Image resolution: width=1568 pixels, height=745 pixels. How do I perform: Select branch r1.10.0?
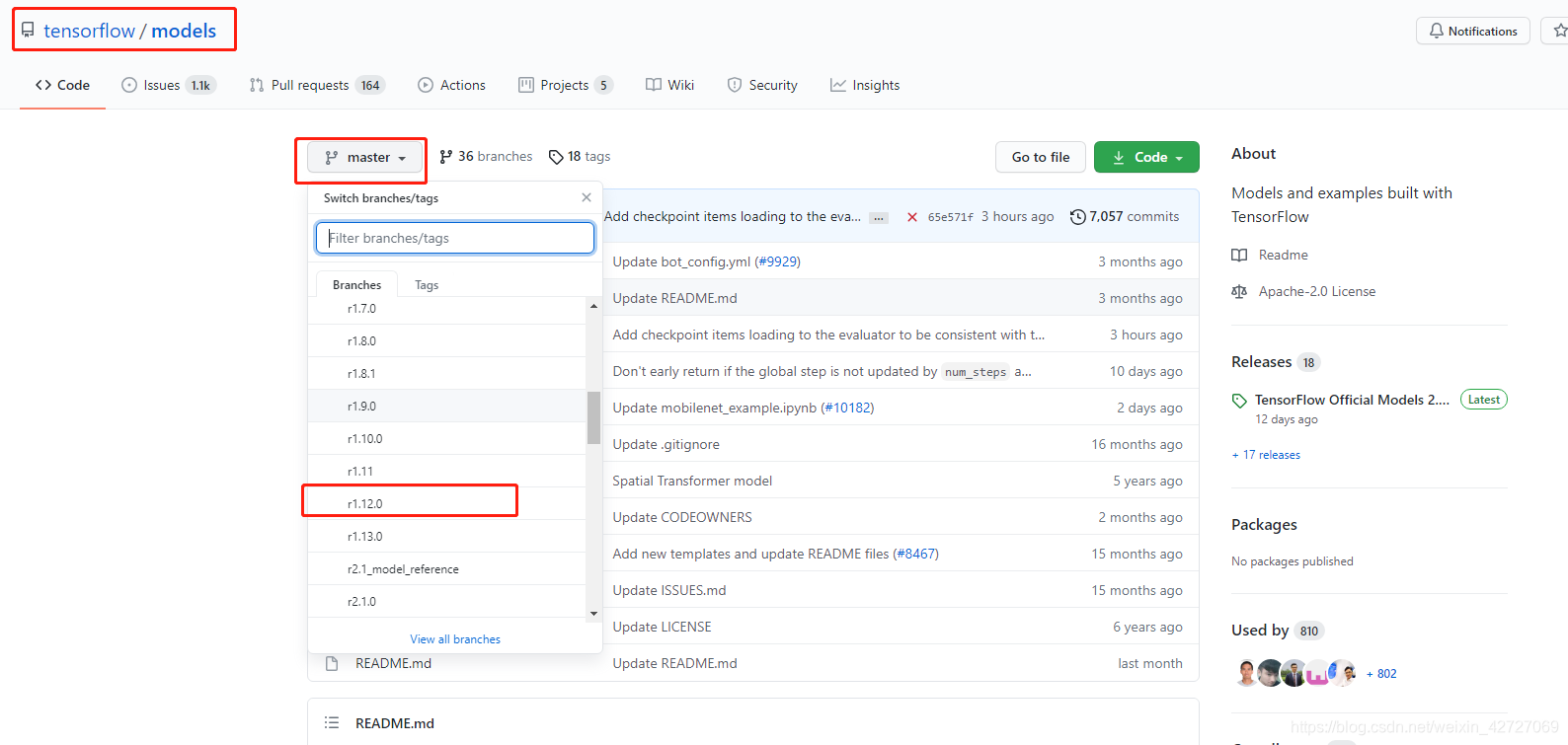[447, 439]
